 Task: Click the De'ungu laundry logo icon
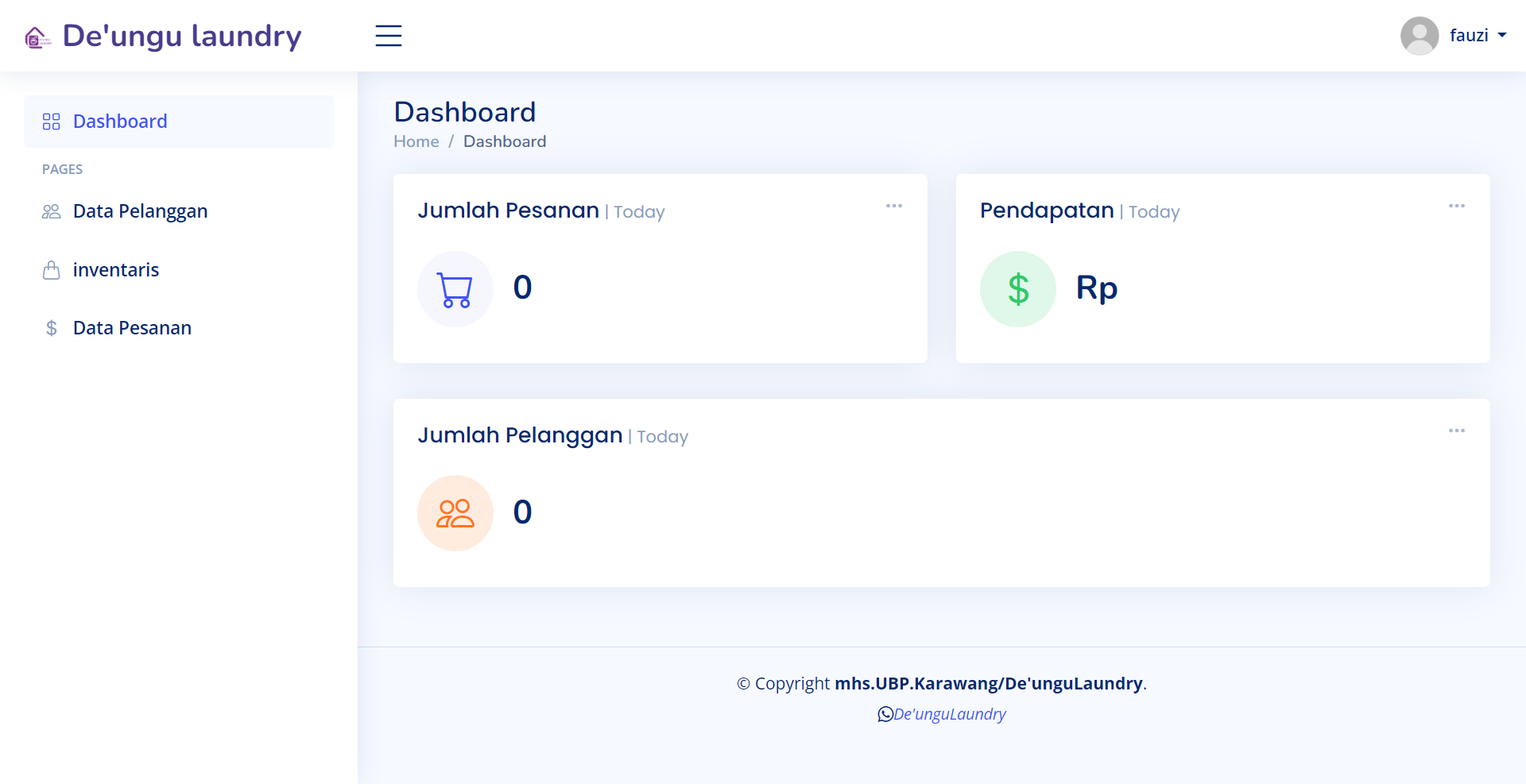click(x=37, y=37)
